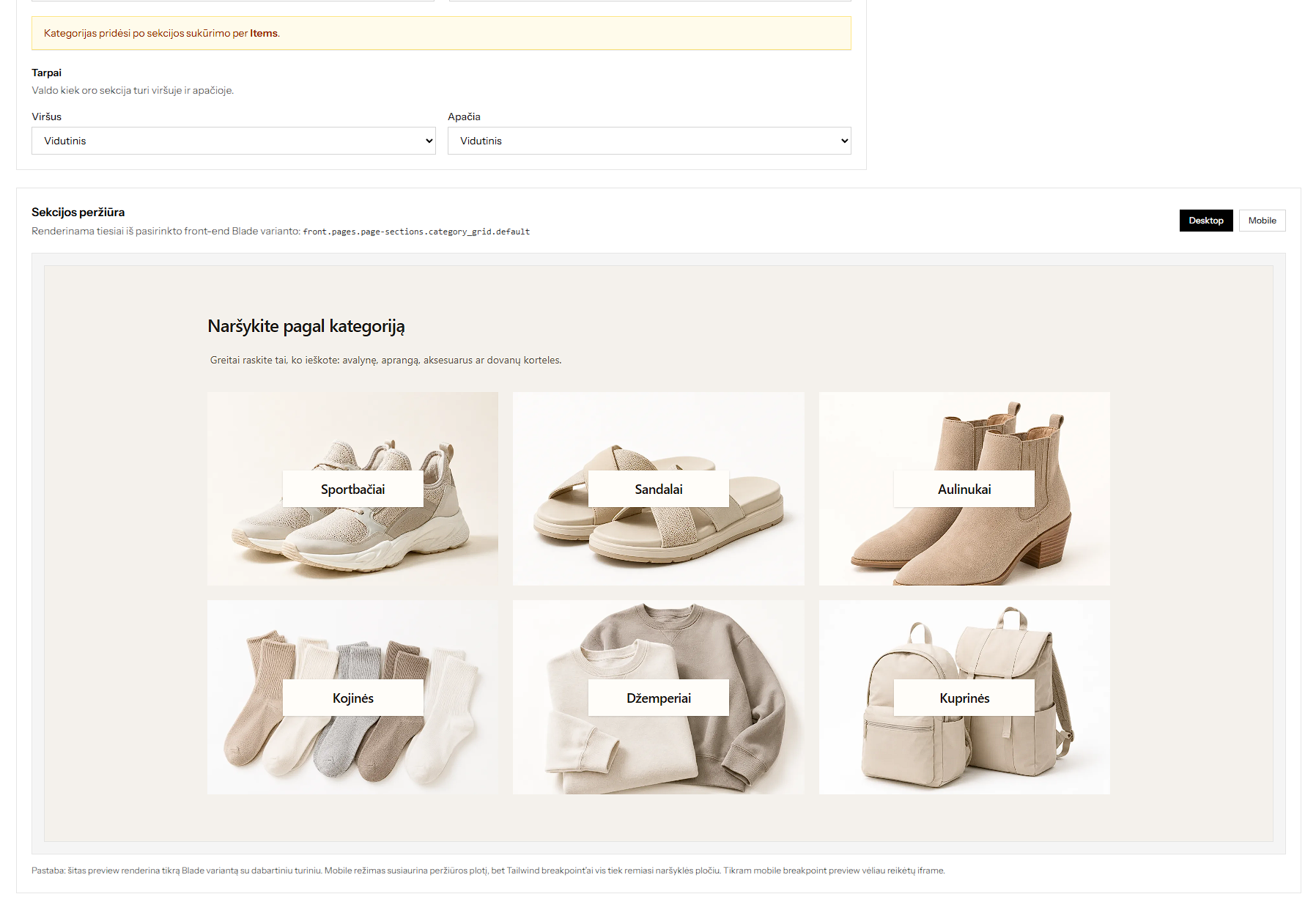Open the Viršus spacing dropdown

coord(233,141)
